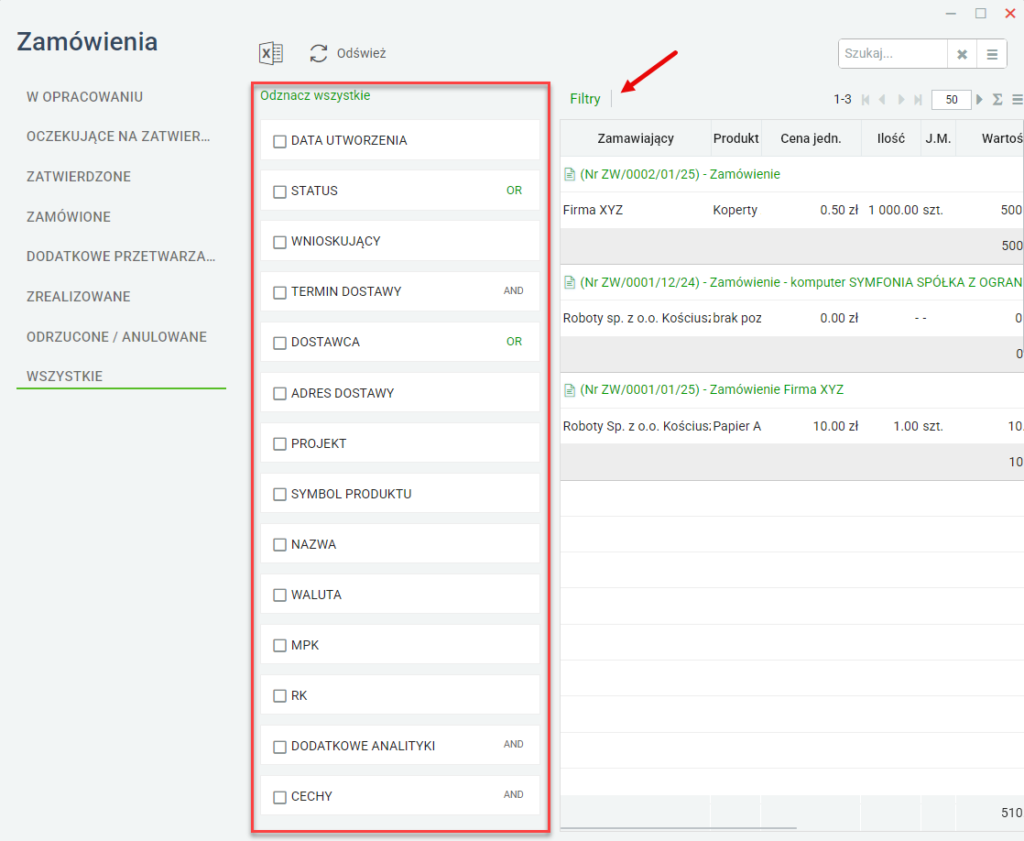The width and height of the screenshot is (1024, 841).
Task: Tick the WALUTA filter checkbox
Action: pyautogui.click(x=280, y=595)
